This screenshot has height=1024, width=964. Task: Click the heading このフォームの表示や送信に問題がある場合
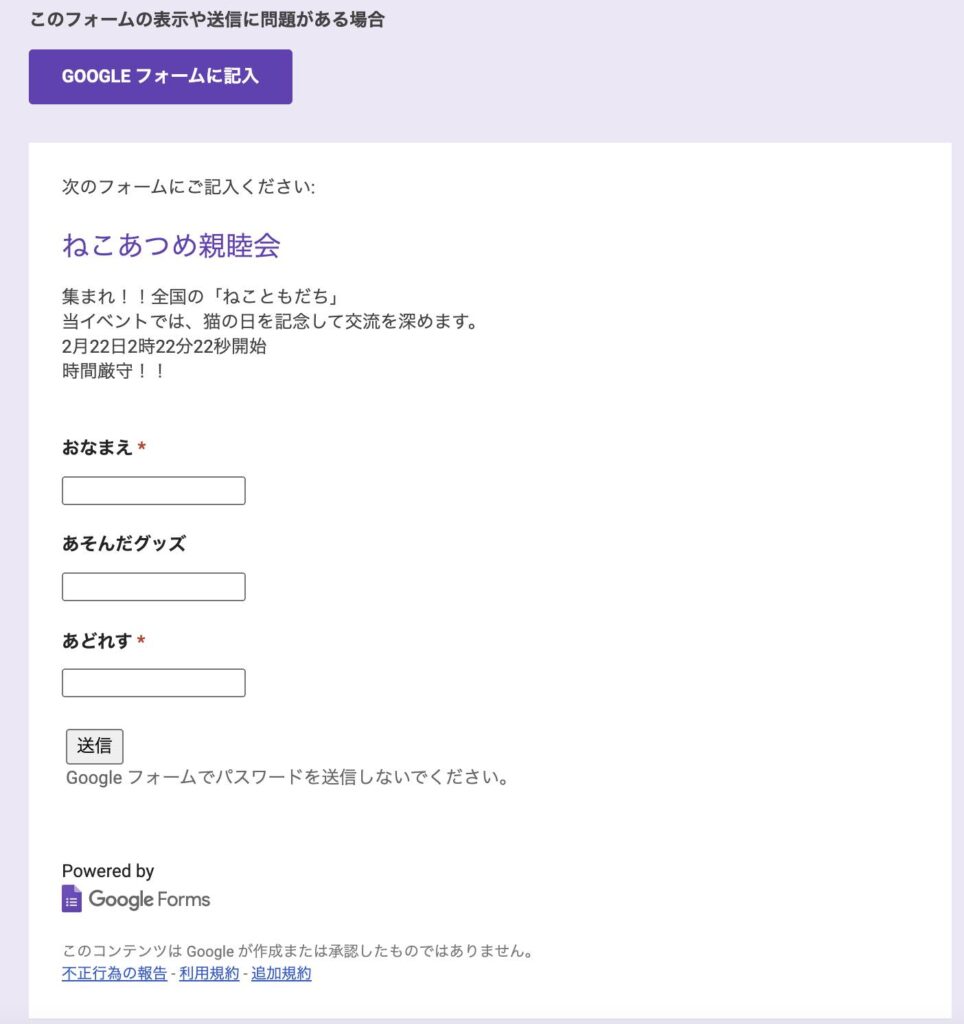click(207, 20)
